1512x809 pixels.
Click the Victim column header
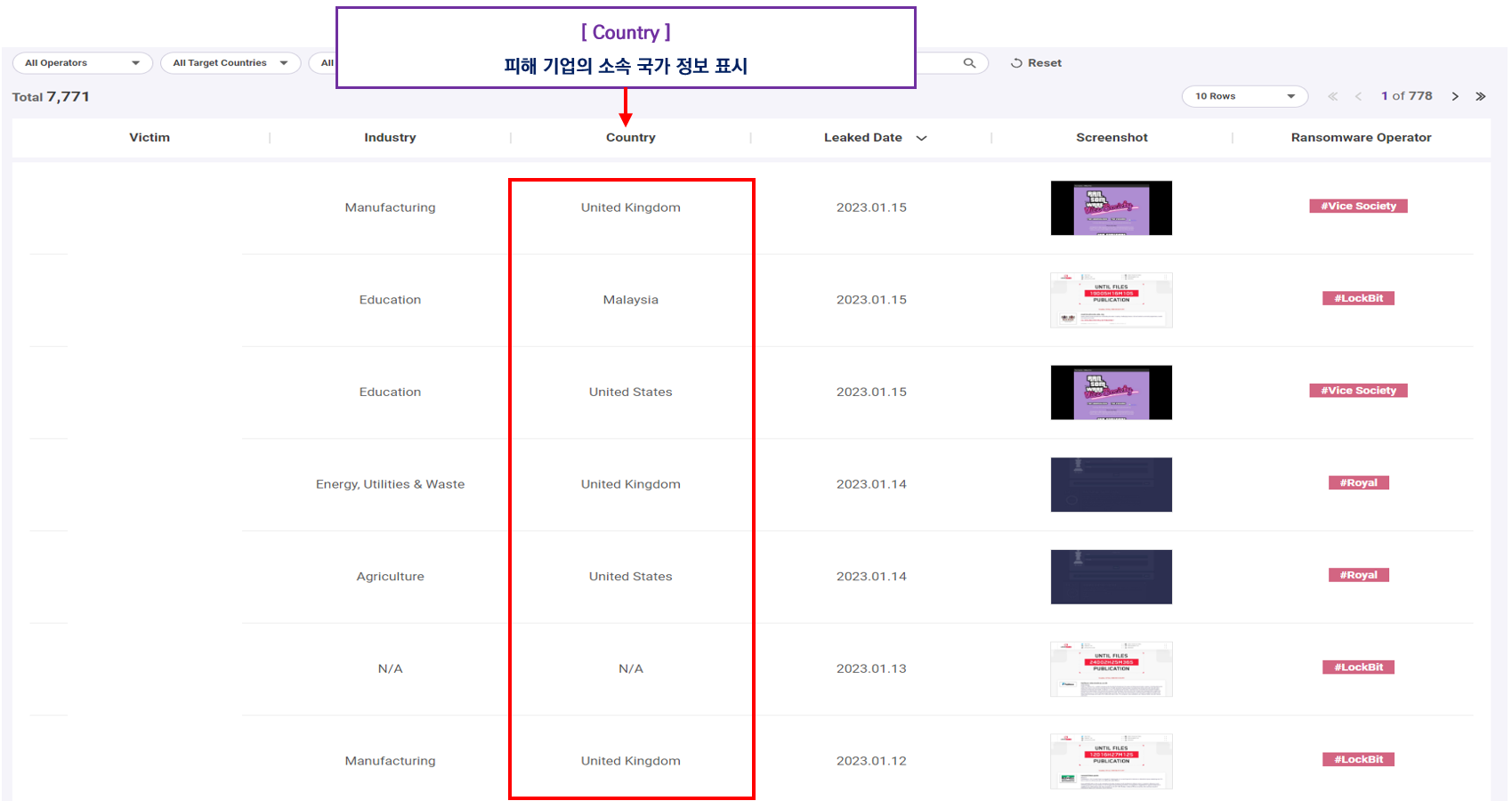pyautogui.click(x=150, y=137)
